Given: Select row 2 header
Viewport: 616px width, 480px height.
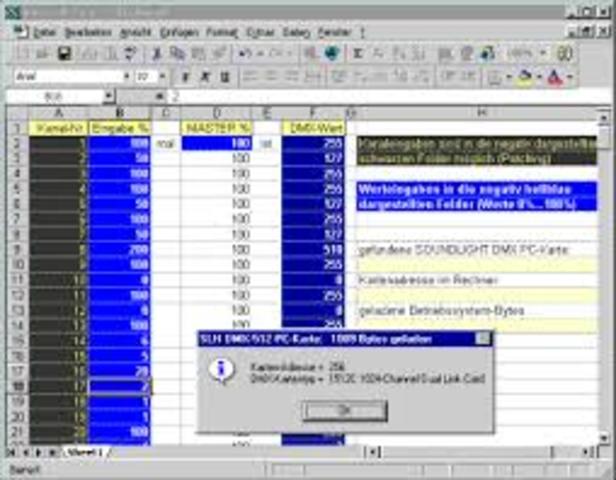Looking at the screenshot, I should (17, 143).
